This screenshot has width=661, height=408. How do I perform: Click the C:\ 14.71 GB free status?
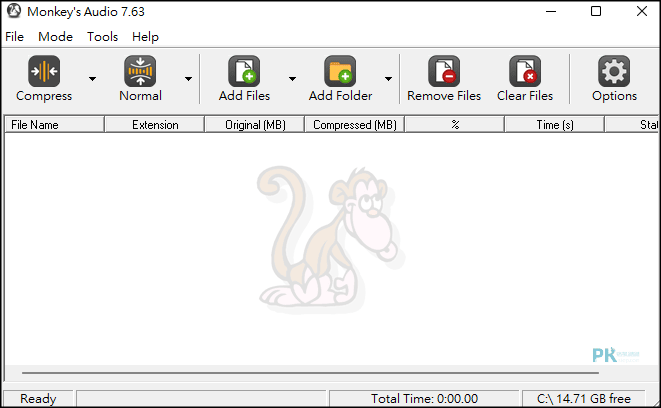point(583,398)
